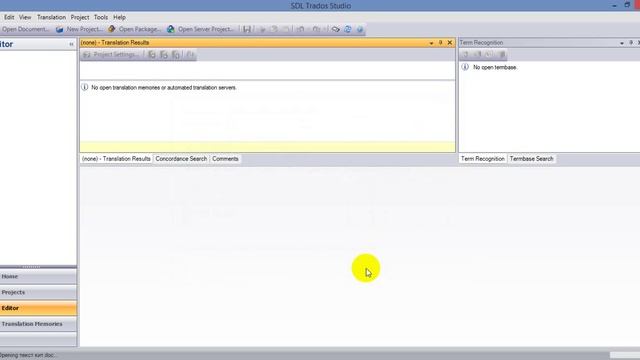Switch to the (none) - Translation Results tab
Viewport: 640px width, 360px height.
[x=116, y=159]
